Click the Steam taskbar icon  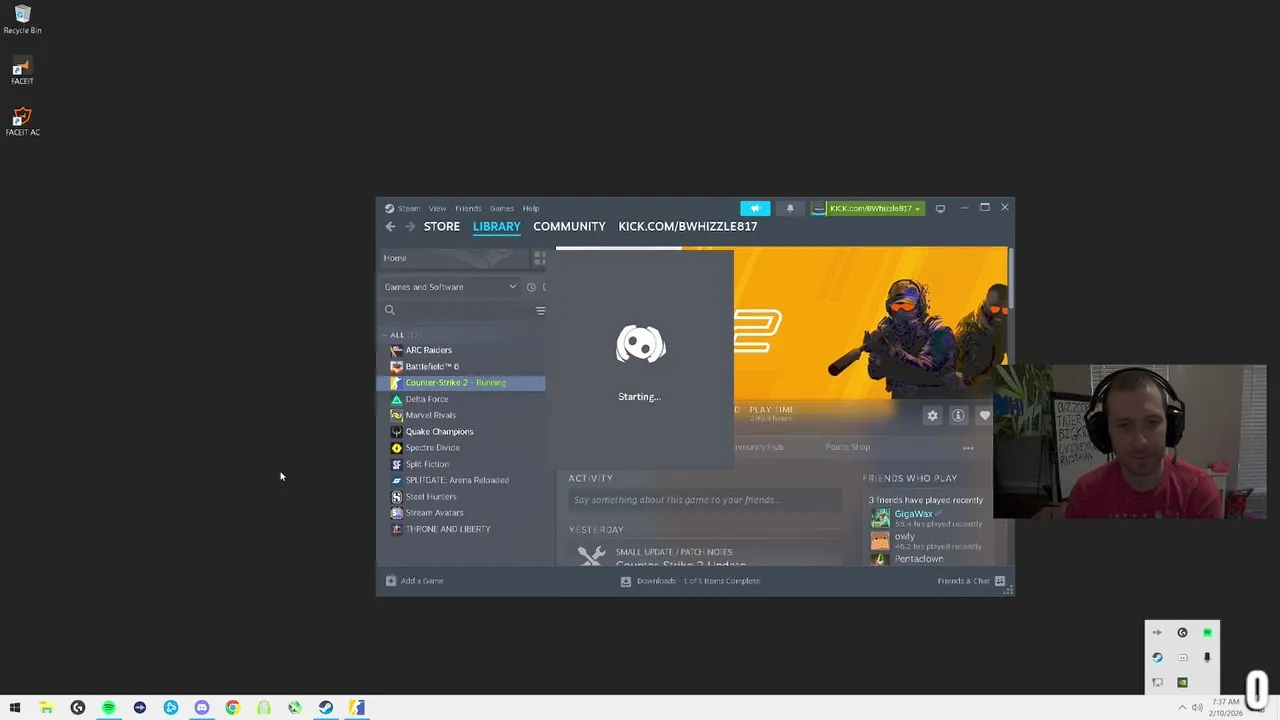(326, 708)
